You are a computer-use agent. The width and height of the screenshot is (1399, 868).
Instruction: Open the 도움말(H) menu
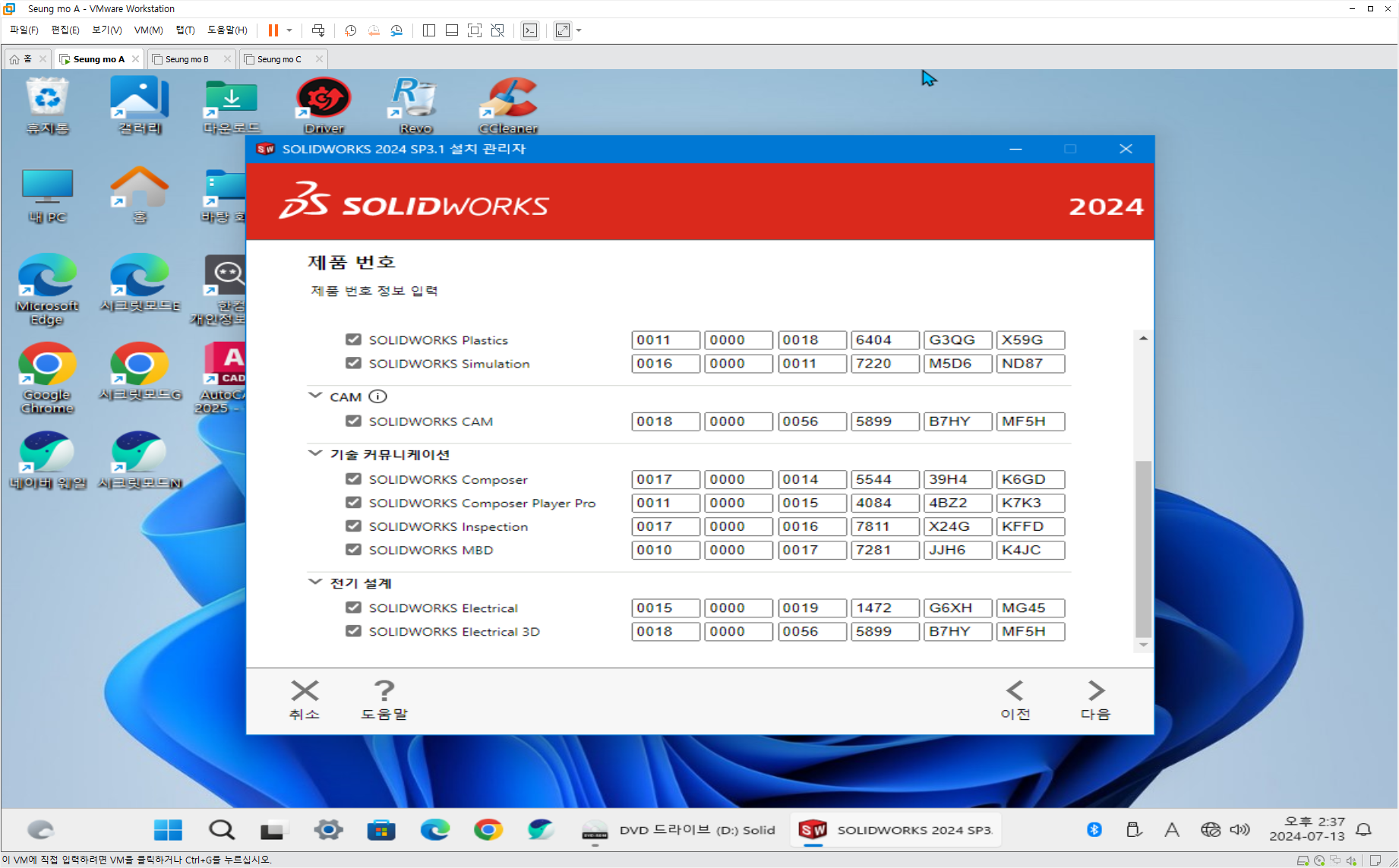coord(227,30)
